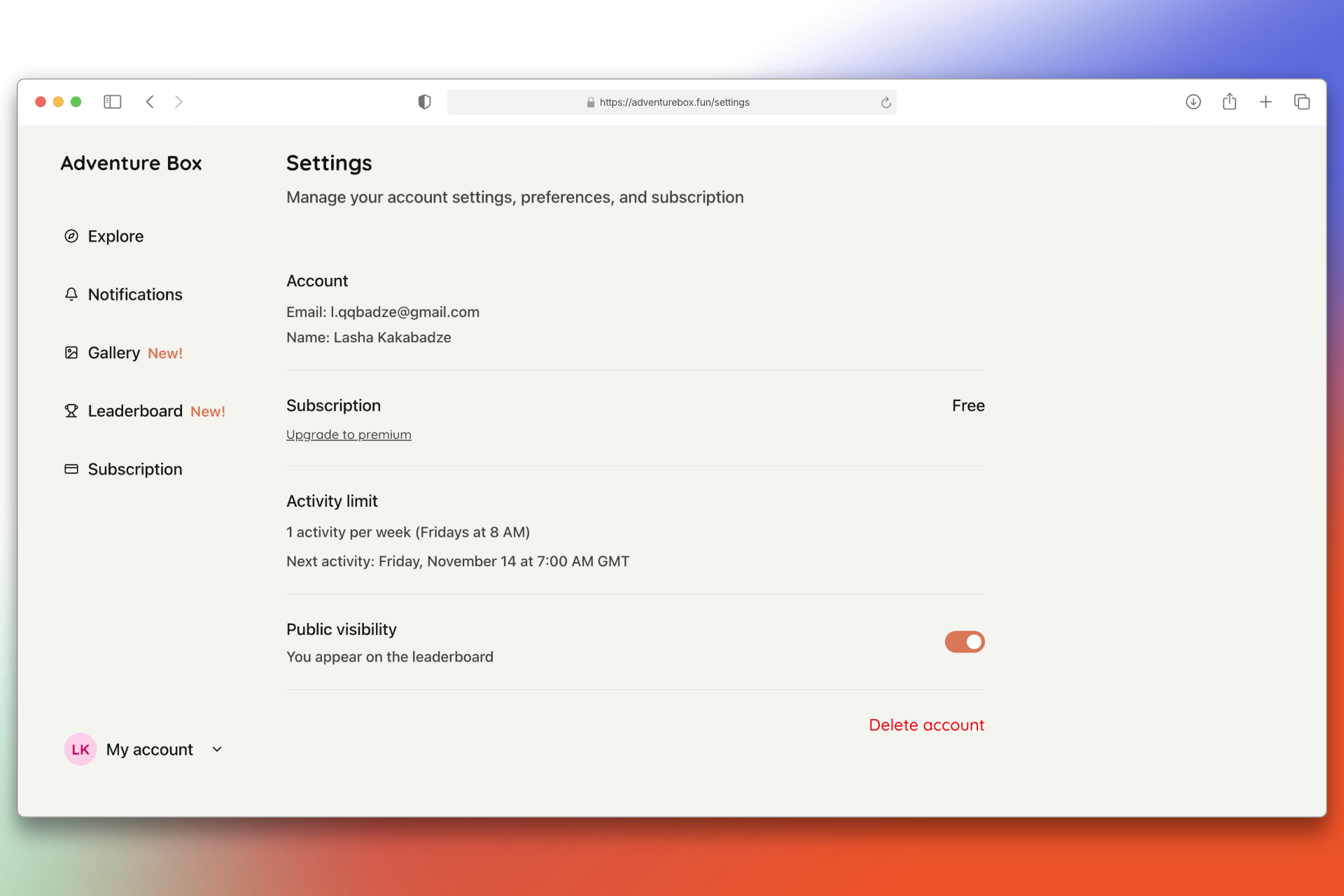Switch to the Subscription section
This screenshot has width=1344, height=896.
pyautogui.click(x=135, y=469)
